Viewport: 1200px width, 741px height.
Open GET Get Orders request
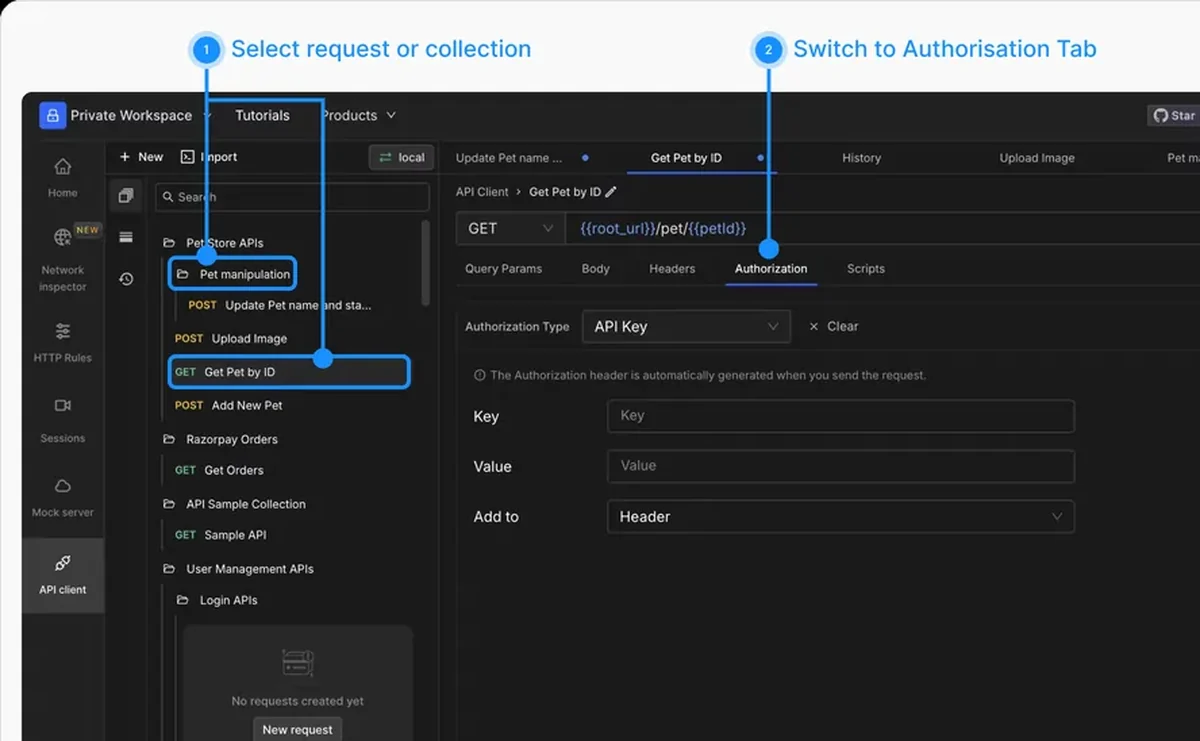[219, 470]
